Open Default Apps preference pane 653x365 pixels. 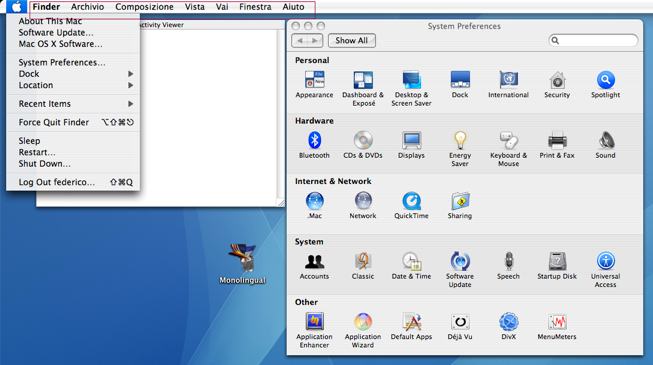411,326
